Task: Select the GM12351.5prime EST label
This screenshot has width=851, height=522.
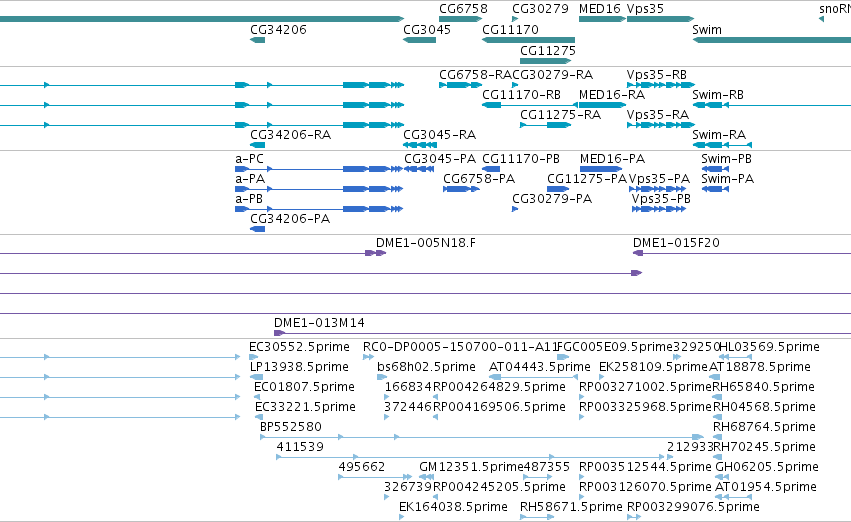Action: click(471, 467)
